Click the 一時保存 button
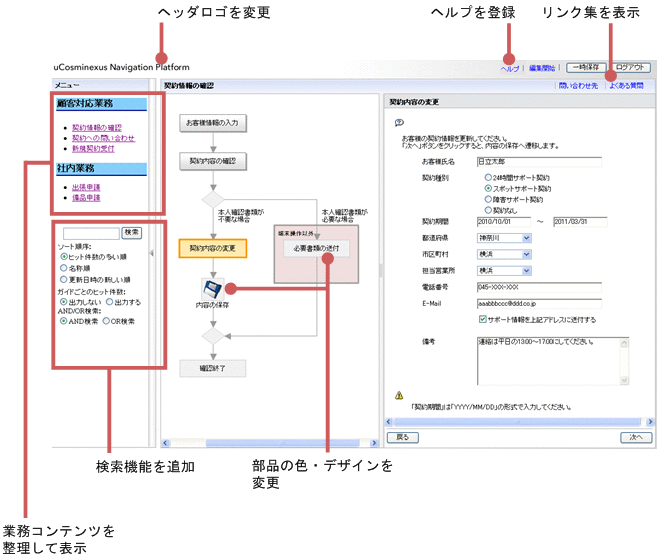This screenshot has height=560, width=661. pyautogui.click(x=586, y=67)
